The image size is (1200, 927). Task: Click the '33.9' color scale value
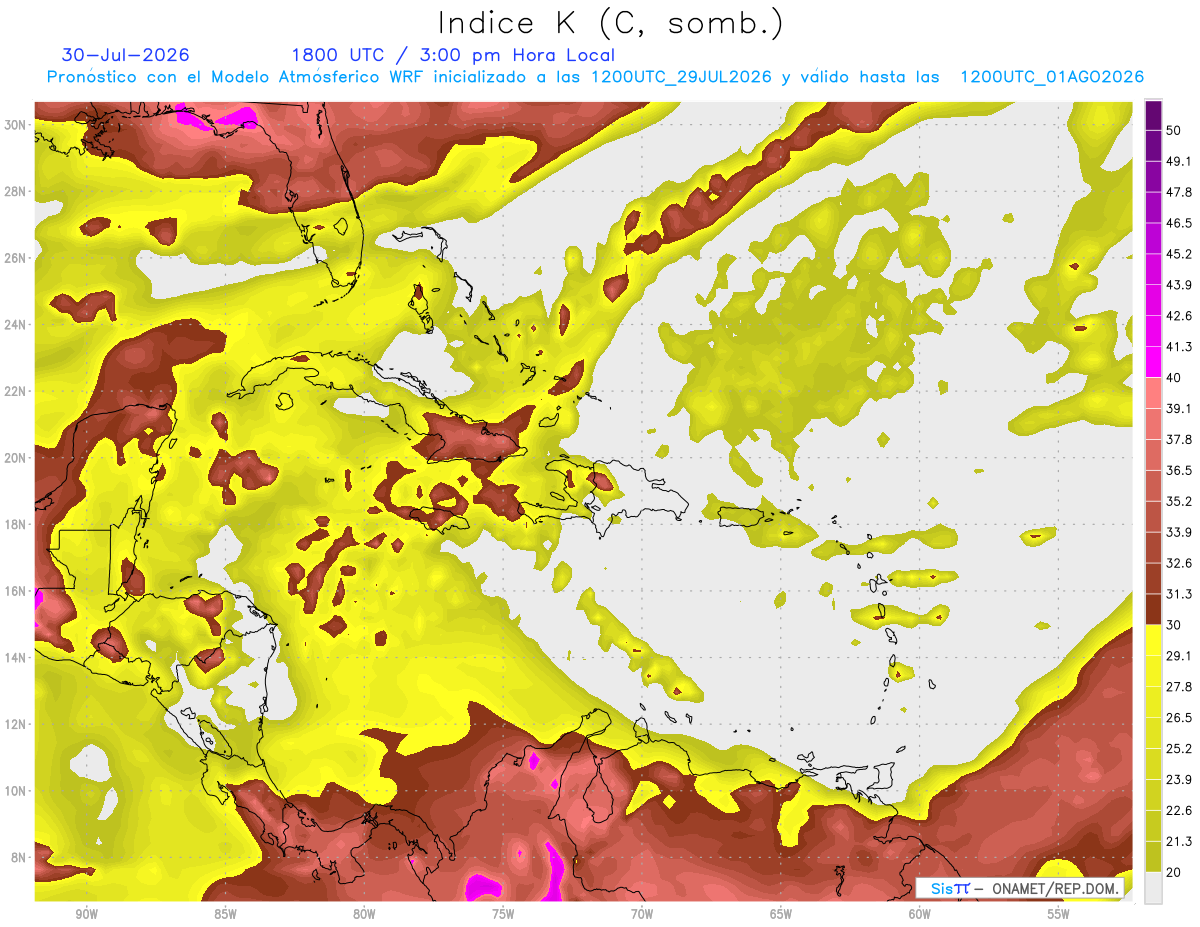(1179, 532)
